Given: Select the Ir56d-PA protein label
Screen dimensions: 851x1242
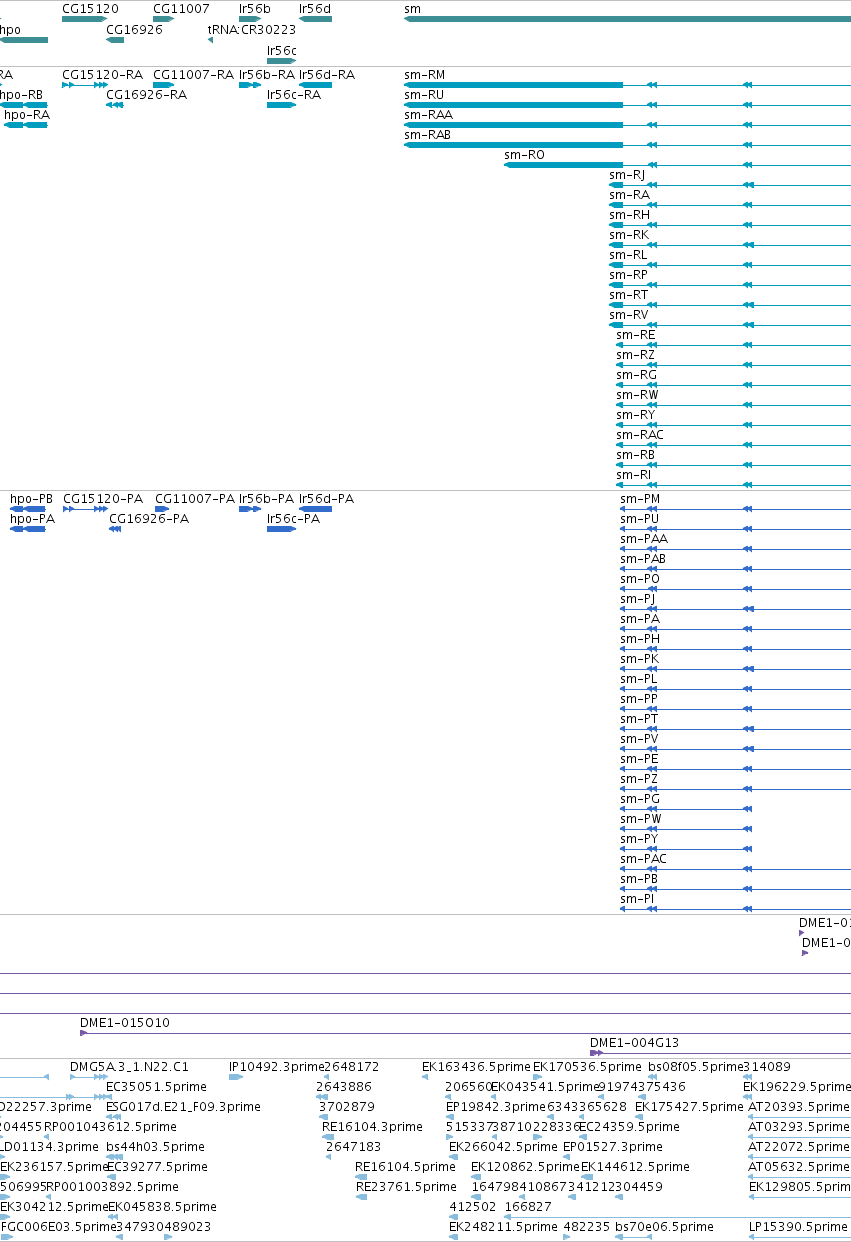Looking at the screenshot, I should click(326, 499).
